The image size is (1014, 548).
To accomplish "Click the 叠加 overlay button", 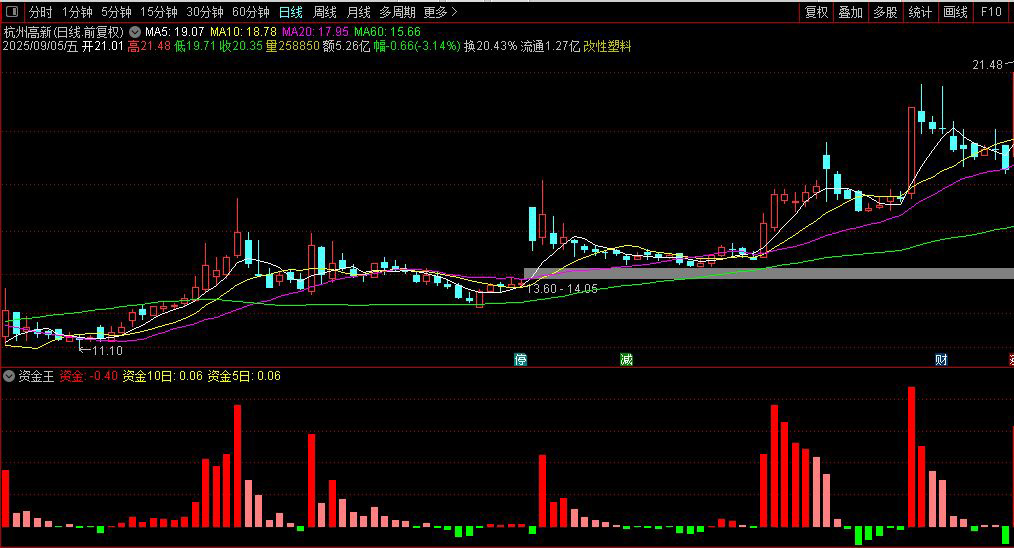I will coord(850,13).
